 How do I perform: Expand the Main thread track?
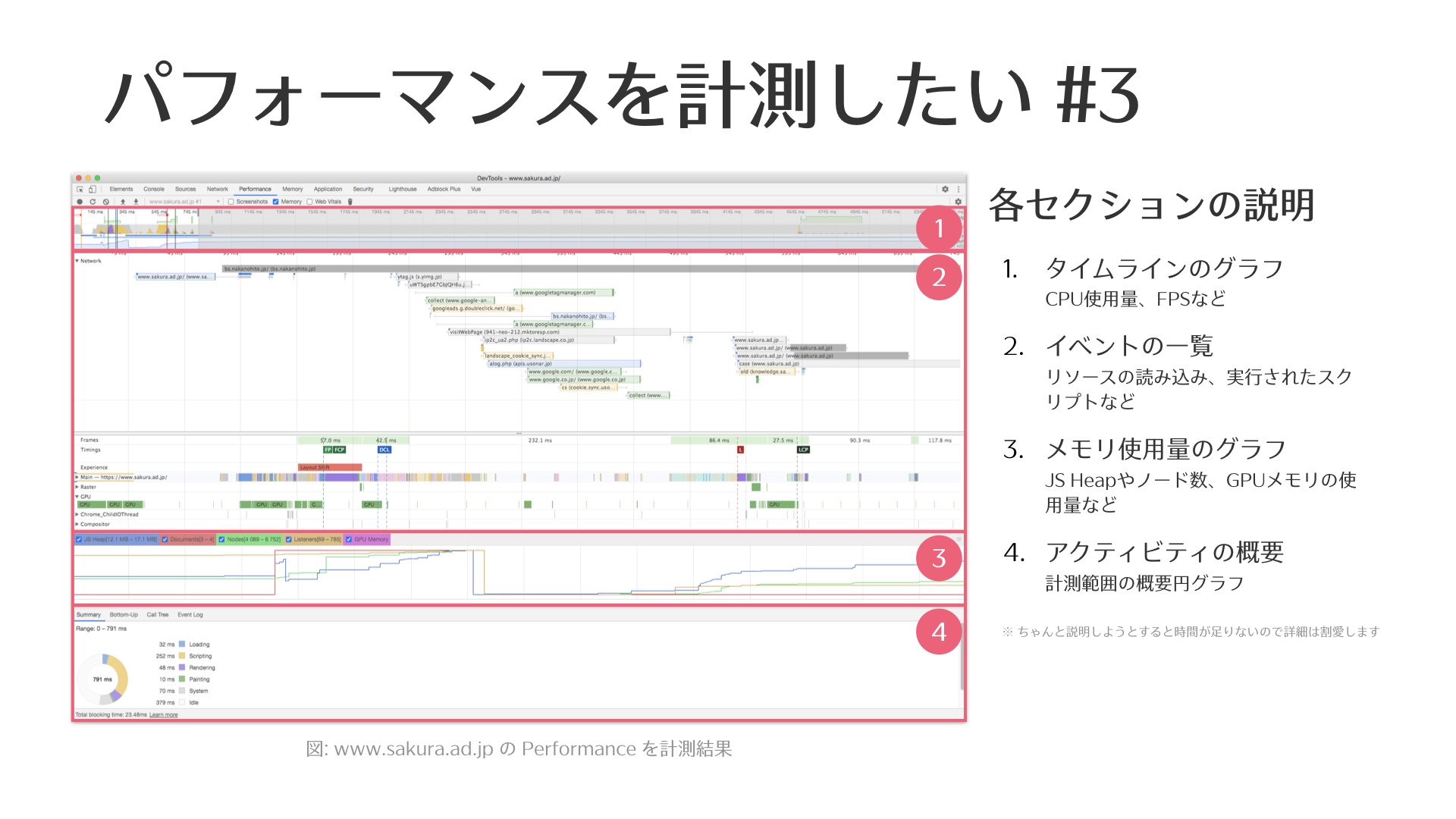pyautogui.click(x=77, y=477)
